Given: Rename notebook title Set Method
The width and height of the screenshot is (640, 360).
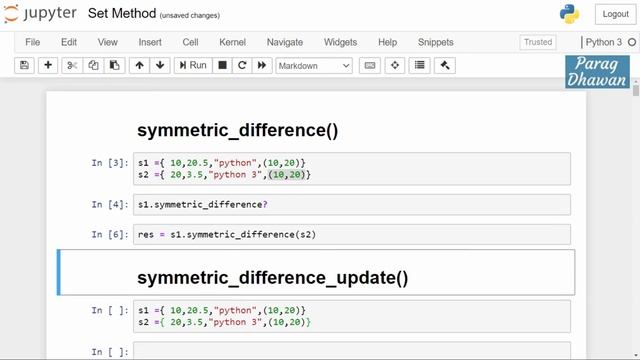Looking at the screenshot, I should (122, 13).
